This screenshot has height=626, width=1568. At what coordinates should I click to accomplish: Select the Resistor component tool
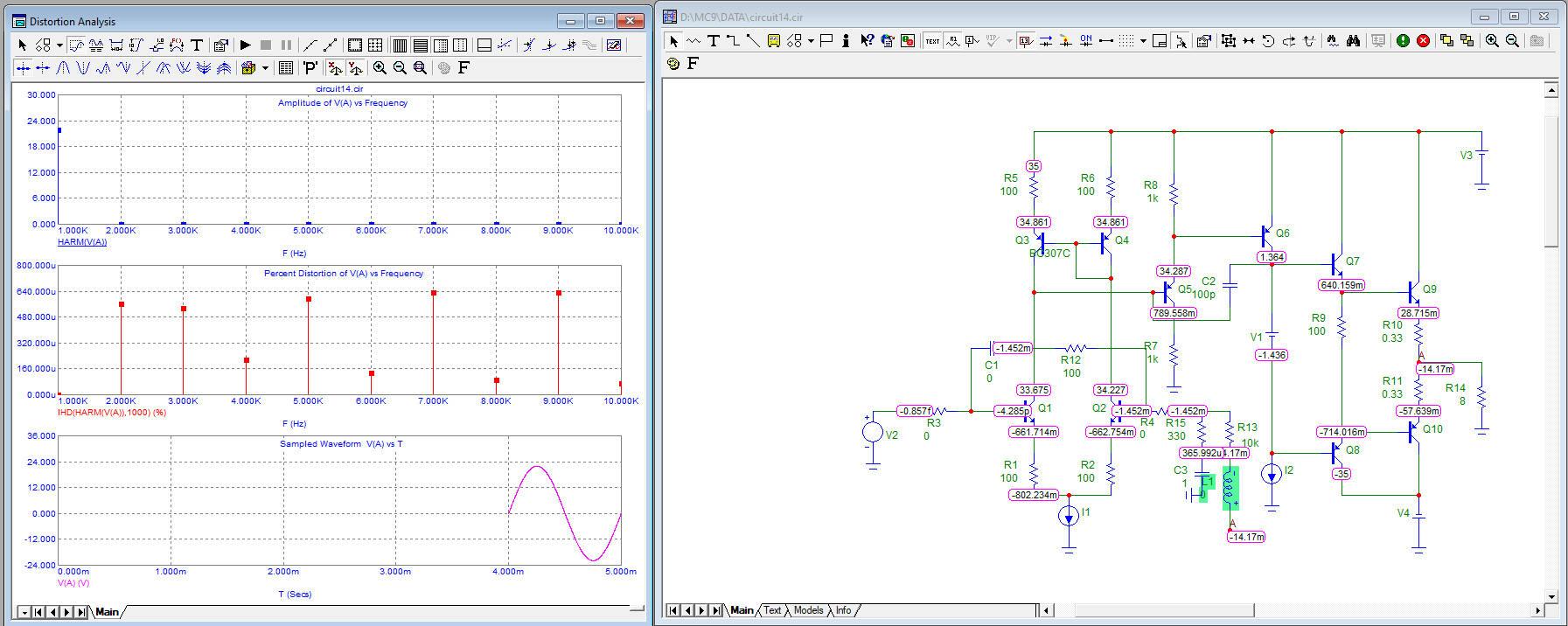693,41
